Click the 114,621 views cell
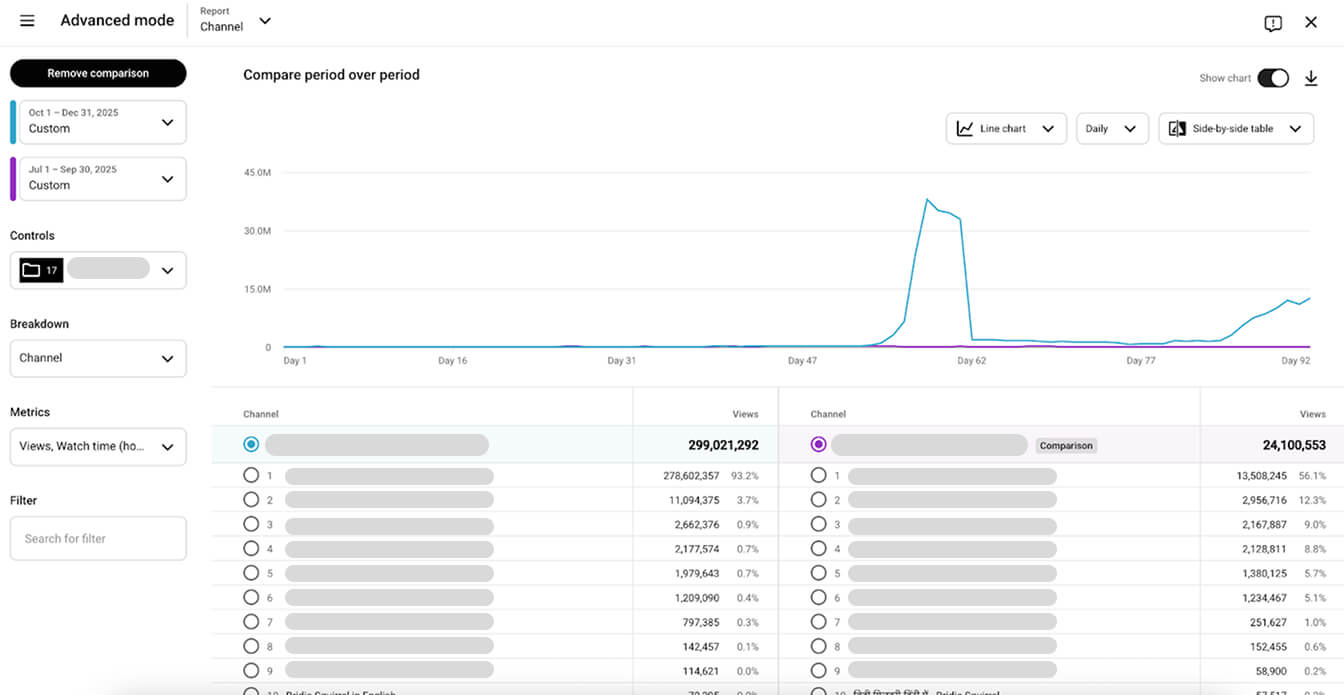This screenshot has width=1344, height=695. point(702,671)
